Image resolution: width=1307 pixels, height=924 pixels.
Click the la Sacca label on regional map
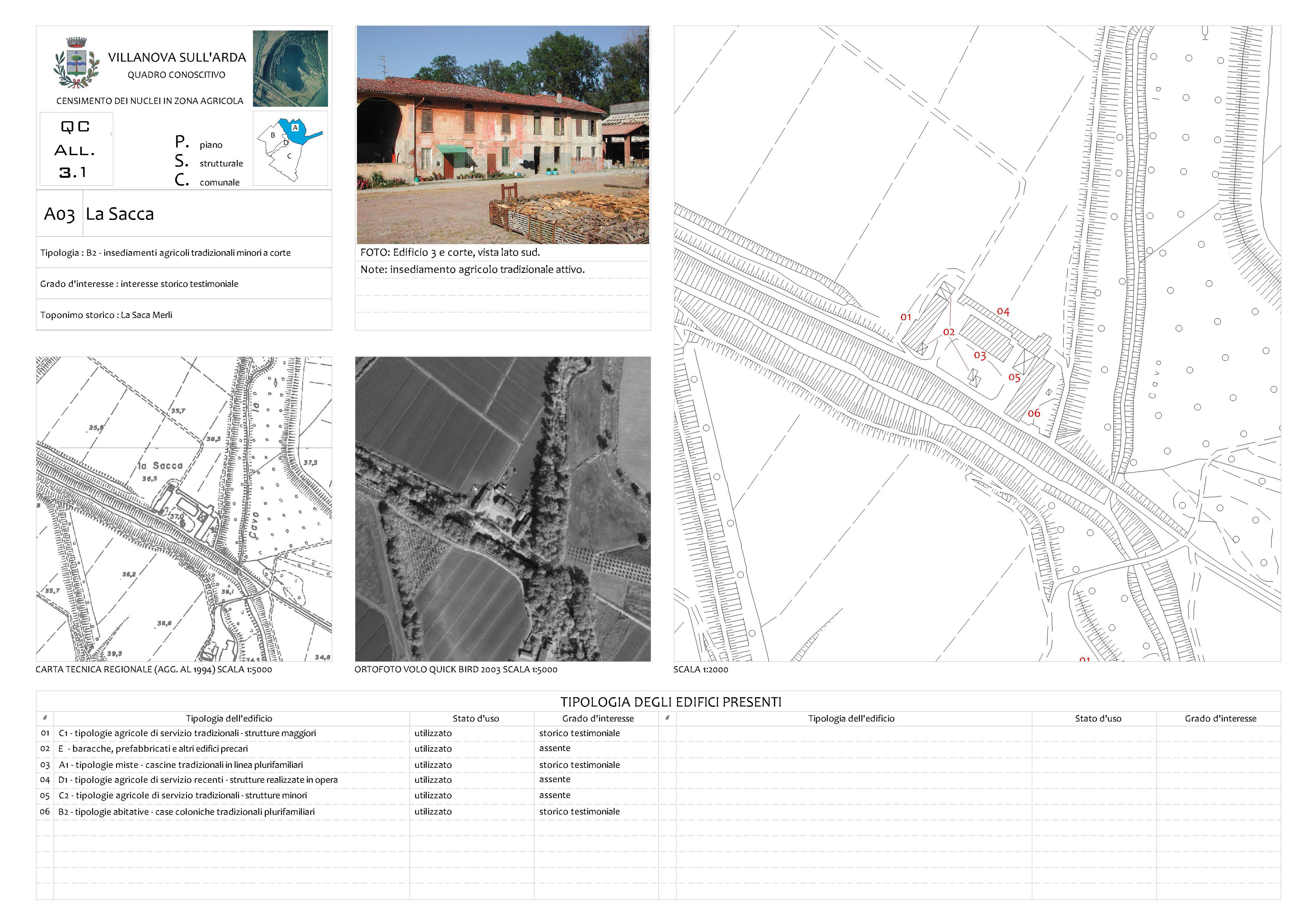coord(160,465)
